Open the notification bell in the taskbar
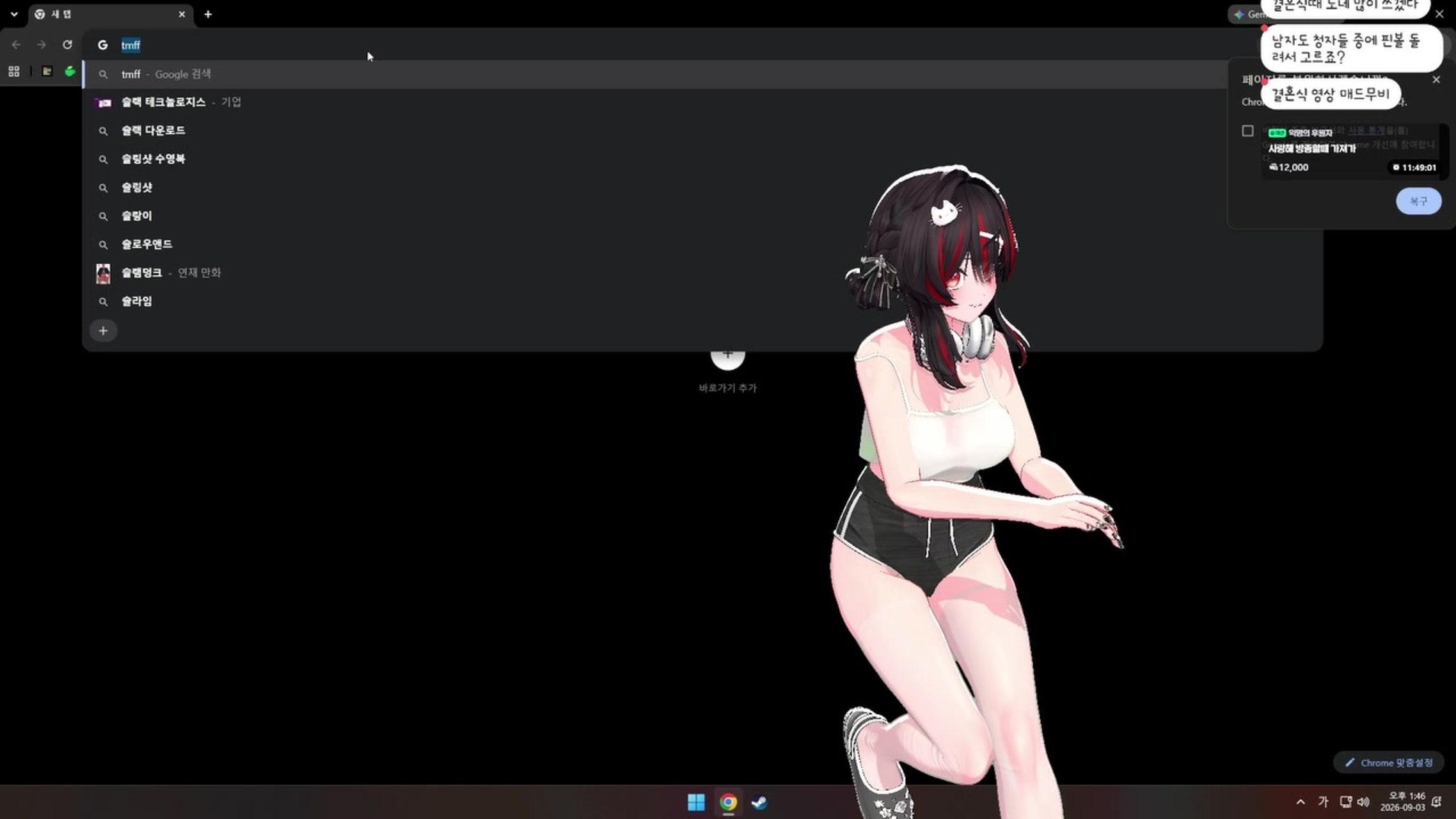The image size is (1456, 819). point(1437,802)
